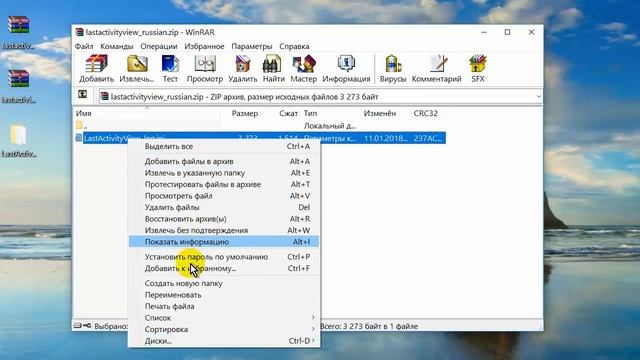Select Печать файла entry
640x360 pixels.
(224, 306)
